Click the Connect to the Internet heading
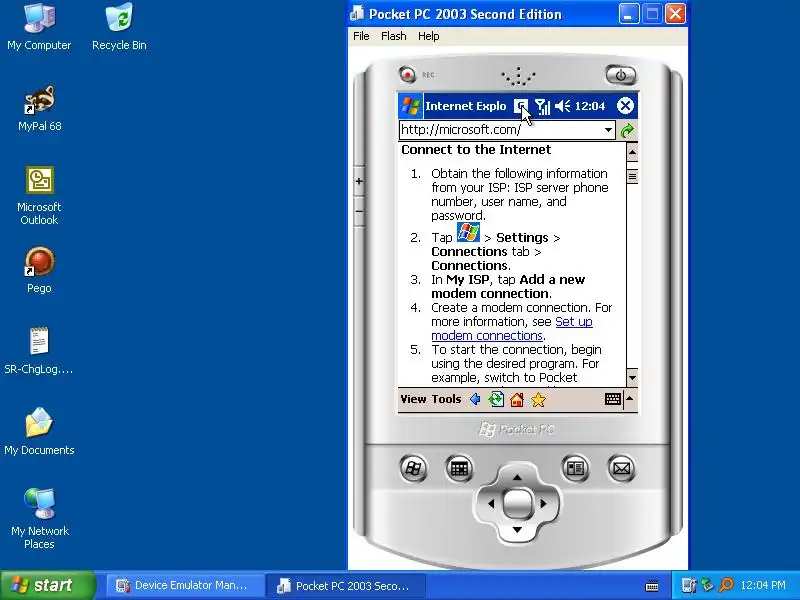The width and height of the screenshot is (800, 600). pos(476,149)
